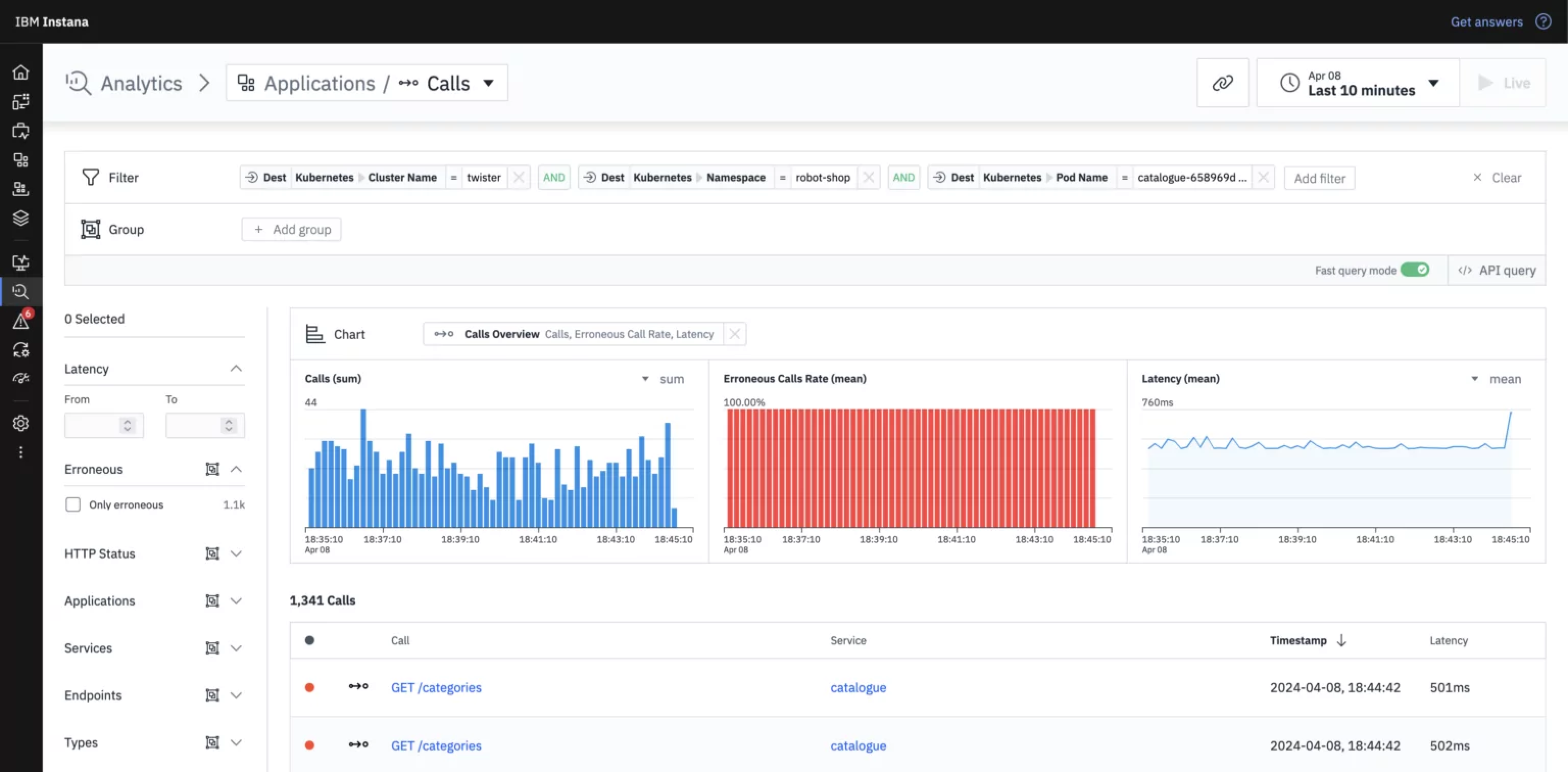1568x772 pixels.
Task: Click the Filter funnel icon
Action: [x=90, y=177]
